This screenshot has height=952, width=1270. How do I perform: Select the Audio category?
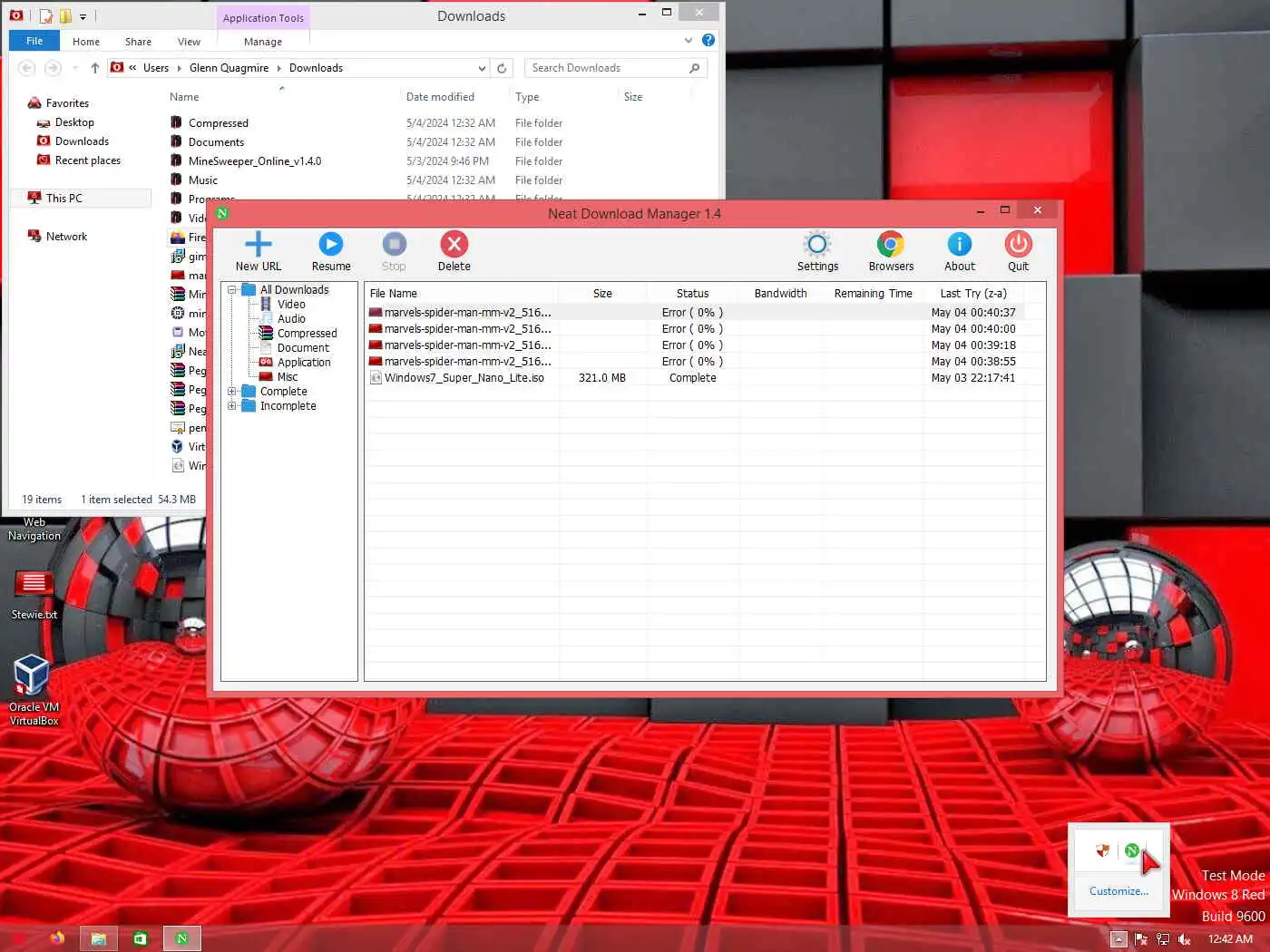point(291,319)
